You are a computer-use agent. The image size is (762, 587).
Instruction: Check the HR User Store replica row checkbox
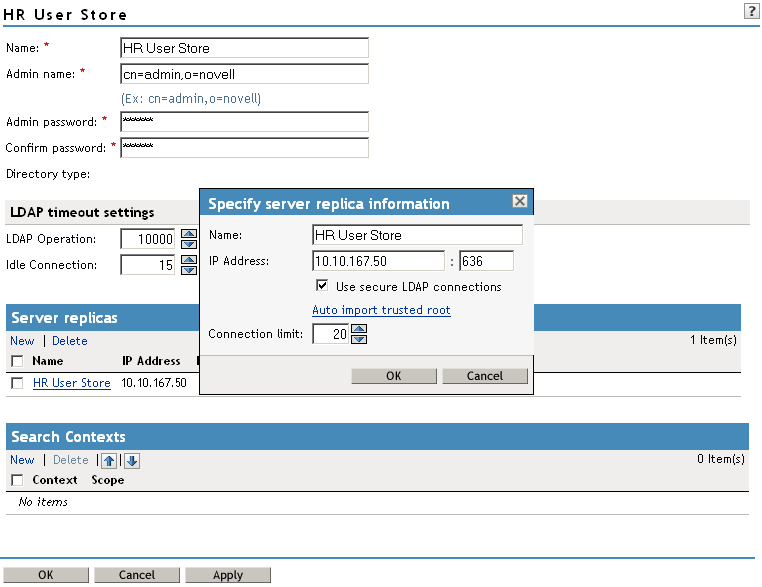click(x=17, y=383)
